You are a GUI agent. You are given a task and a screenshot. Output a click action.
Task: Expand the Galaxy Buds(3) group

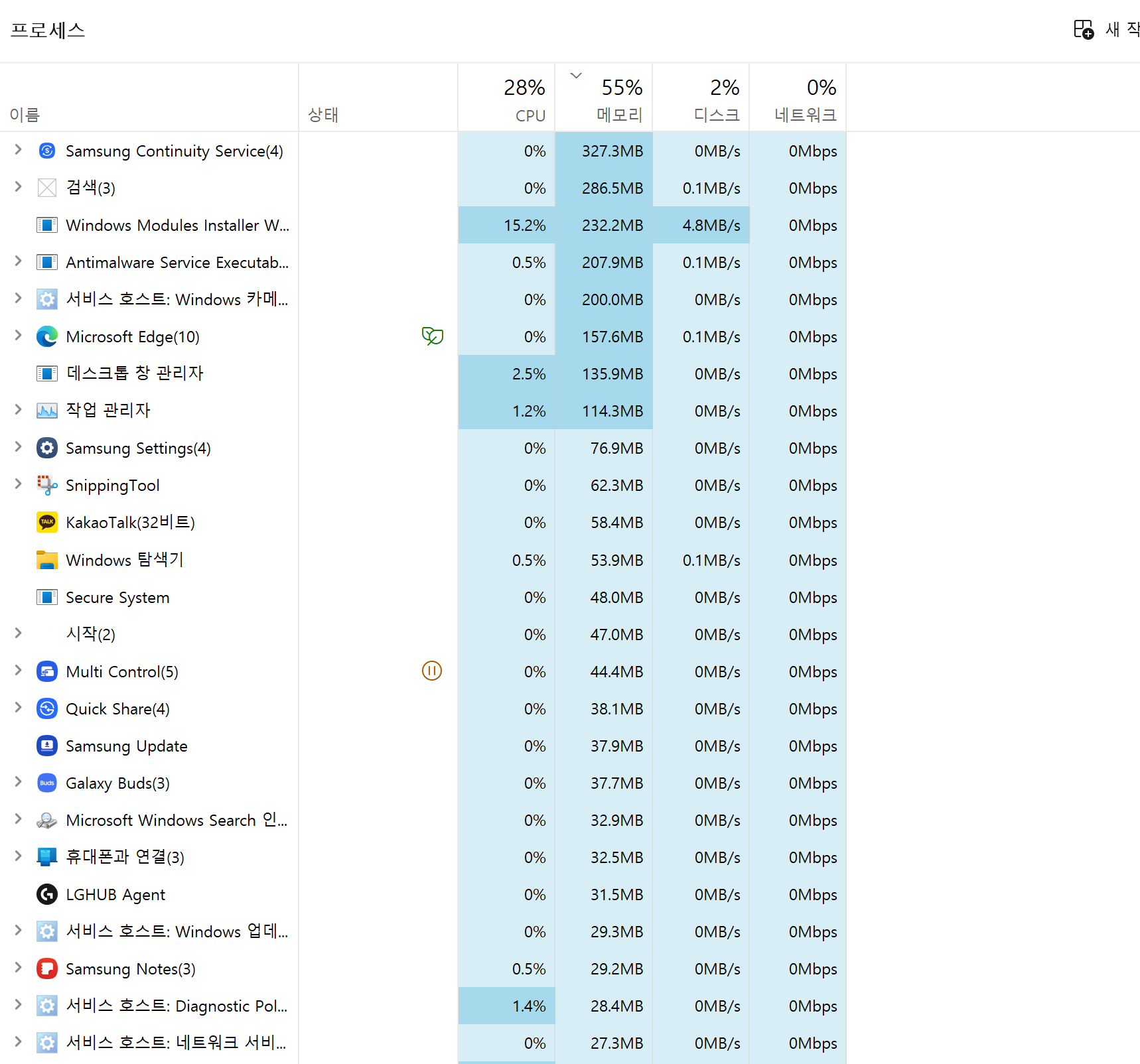click(19, 781)
